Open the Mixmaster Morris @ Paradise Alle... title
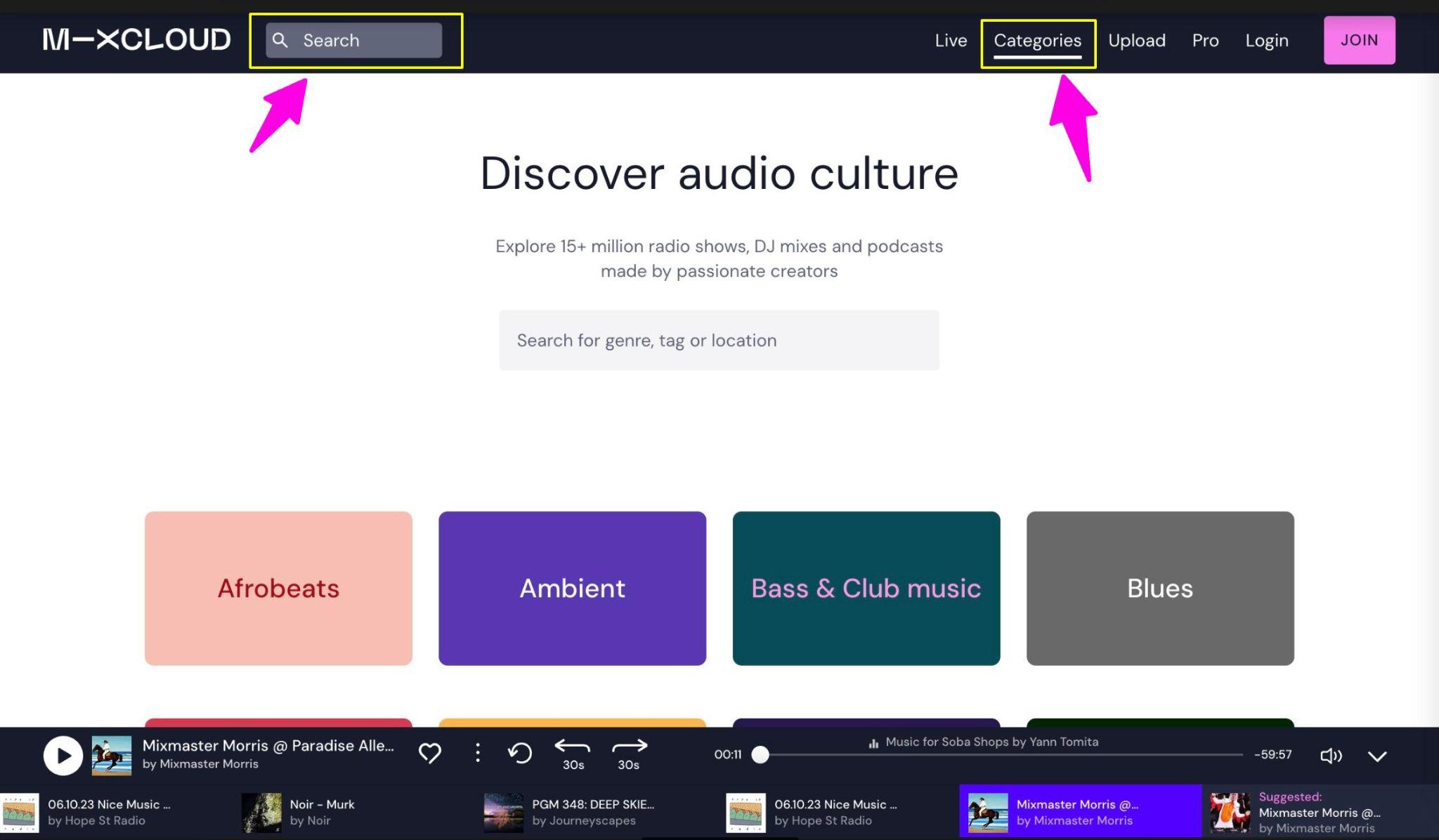Screen dimensions: 1439x840 pyautogui.click(x=268, y=745)
